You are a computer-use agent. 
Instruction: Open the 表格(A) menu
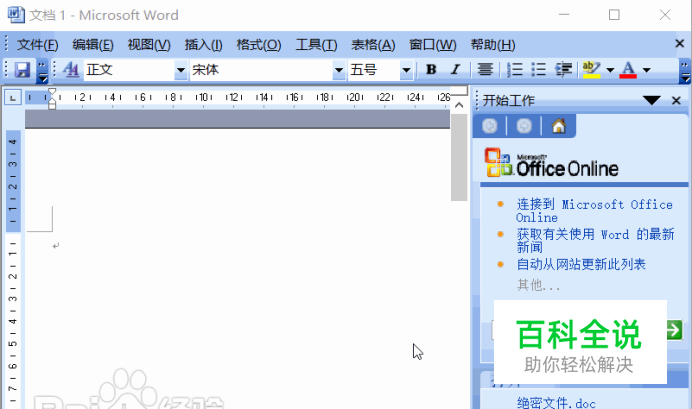373,45
